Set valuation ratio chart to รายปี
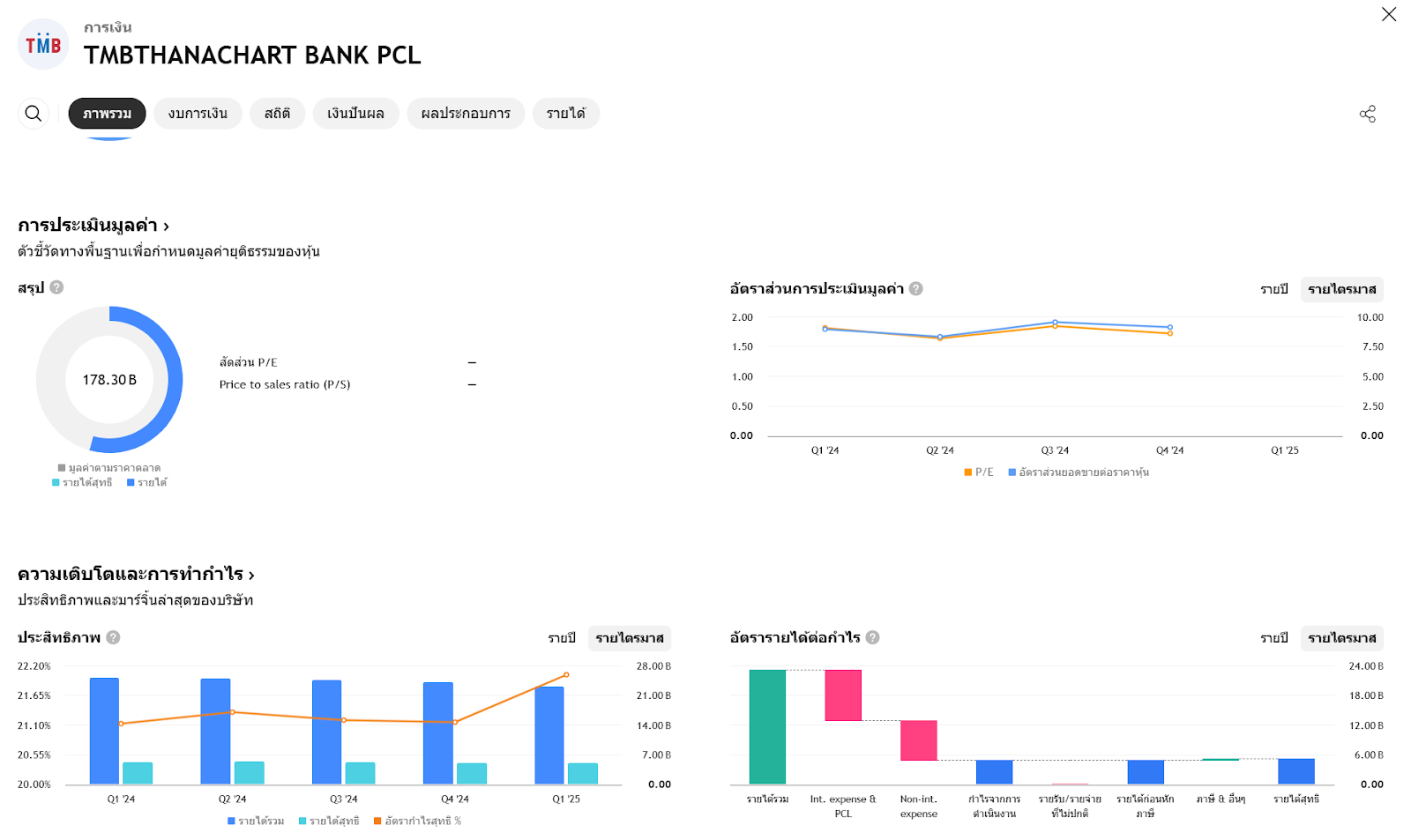This screenshot has width=1411, height=840. 1273,289
